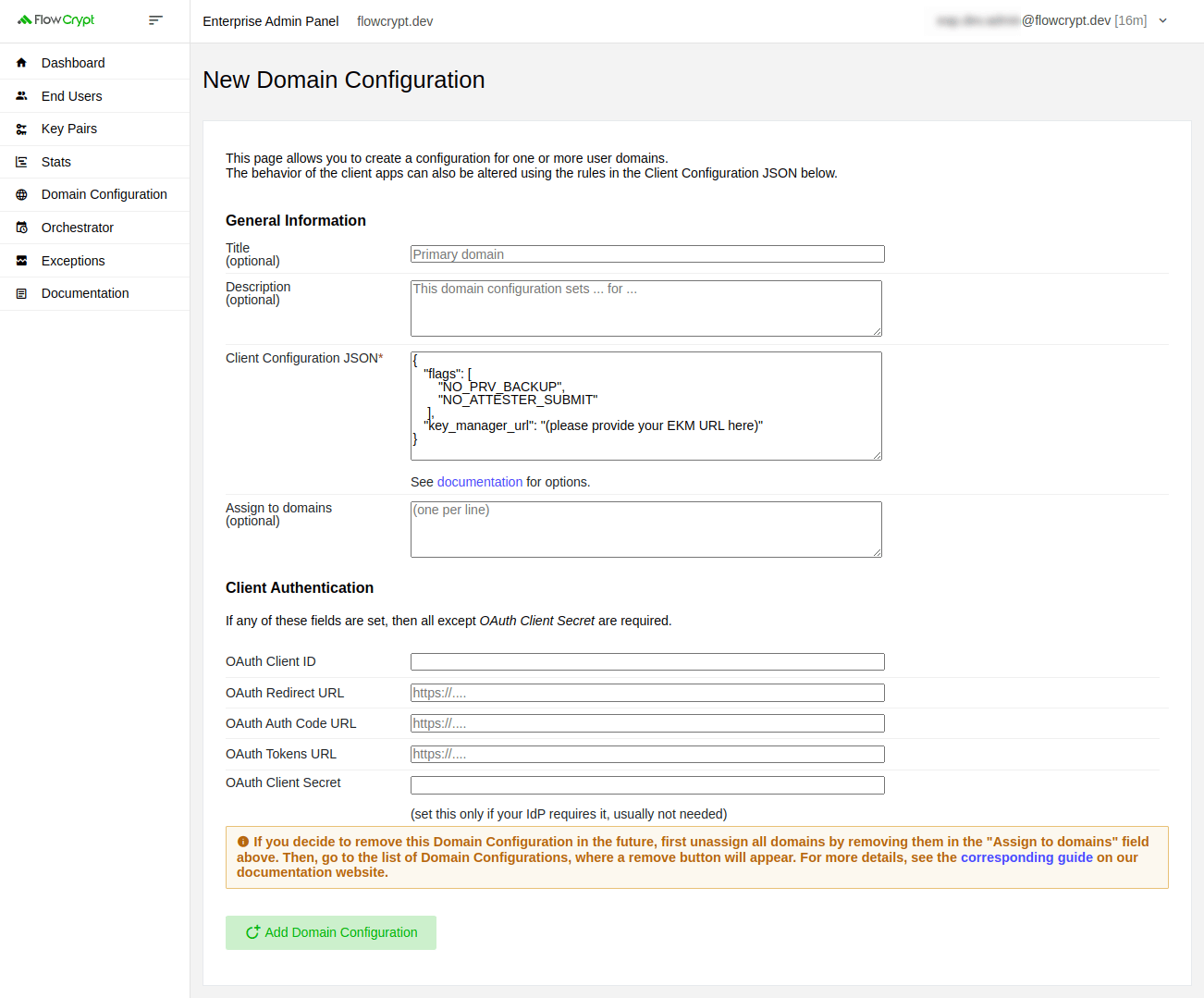Select Domain Configuration in sidebar
This screenshot has height=998, width=1204.
(94, 194)
